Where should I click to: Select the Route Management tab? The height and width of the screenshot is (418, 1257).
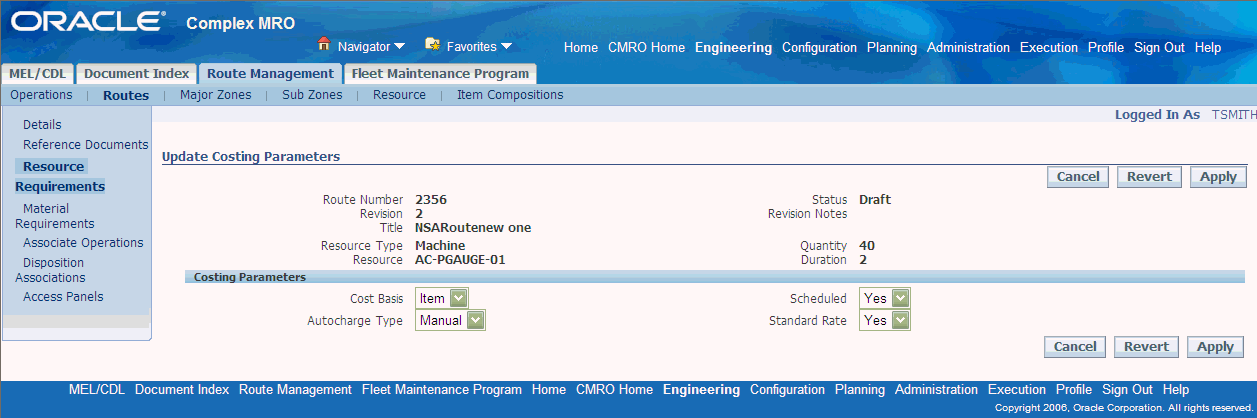tap(270, 74)
